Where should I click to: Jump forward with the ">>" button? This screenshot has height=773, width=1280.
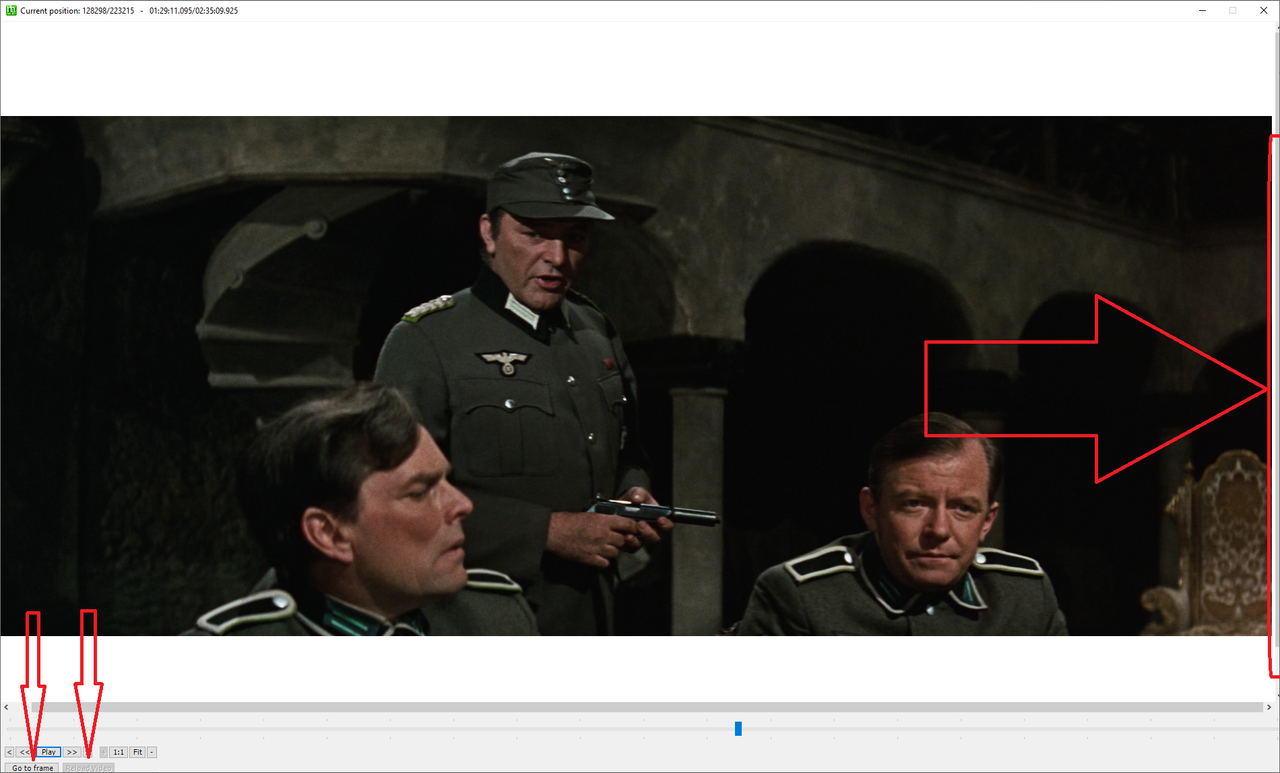coord(72,752)
